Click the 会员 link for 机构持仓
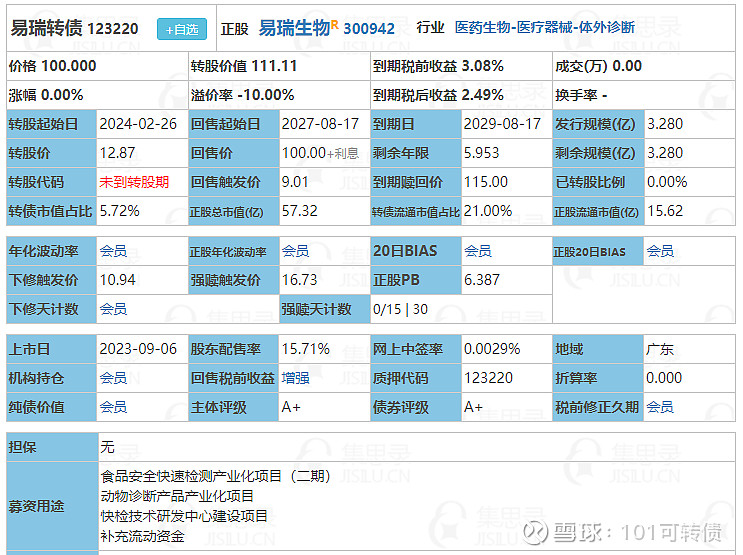The height and width of the screenshot is (555, 743). point(113,378)
